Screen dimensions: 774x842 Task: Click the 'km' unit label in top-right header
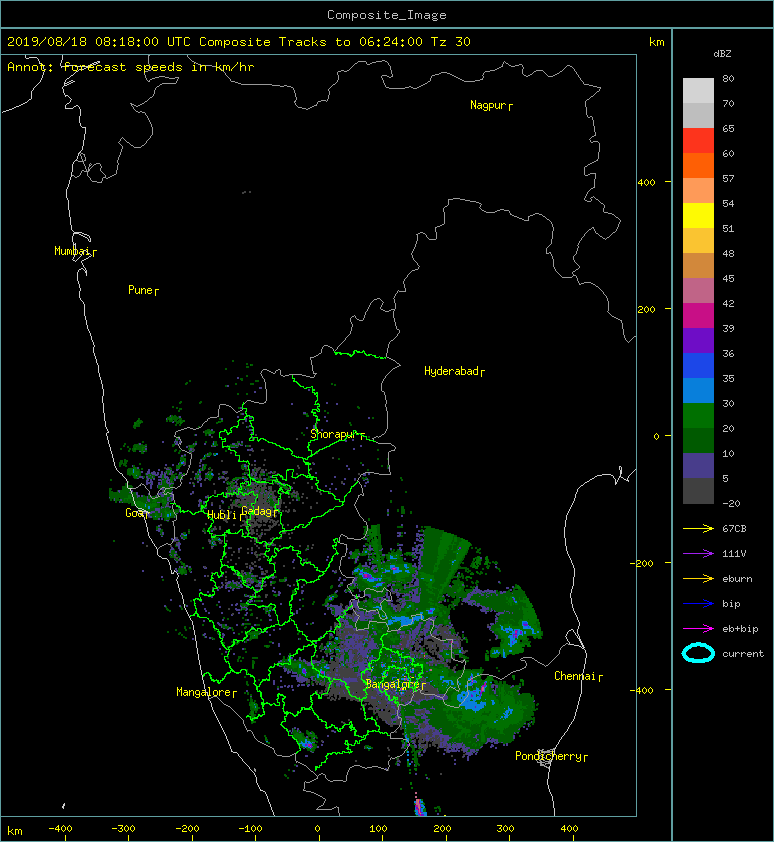pos(657,42)
